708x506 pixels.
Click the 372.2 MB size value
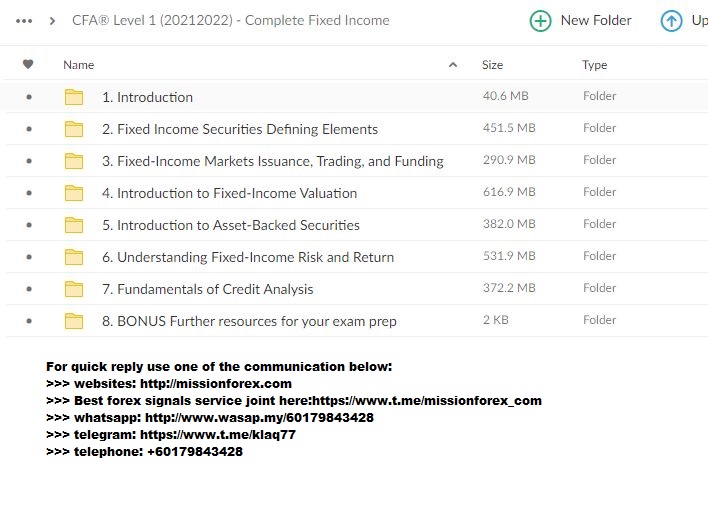509,288
